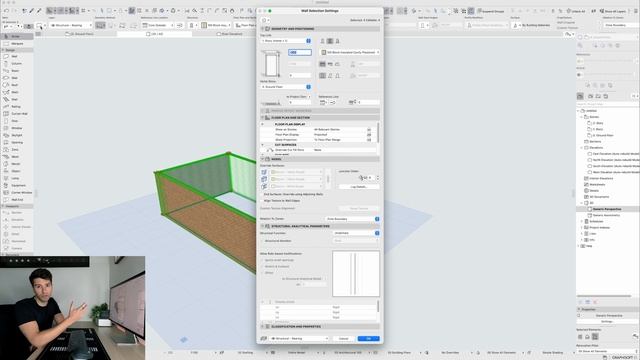Select the Zone tool
Viewport: 640px width, 360px height.
(x=16, y=149)
